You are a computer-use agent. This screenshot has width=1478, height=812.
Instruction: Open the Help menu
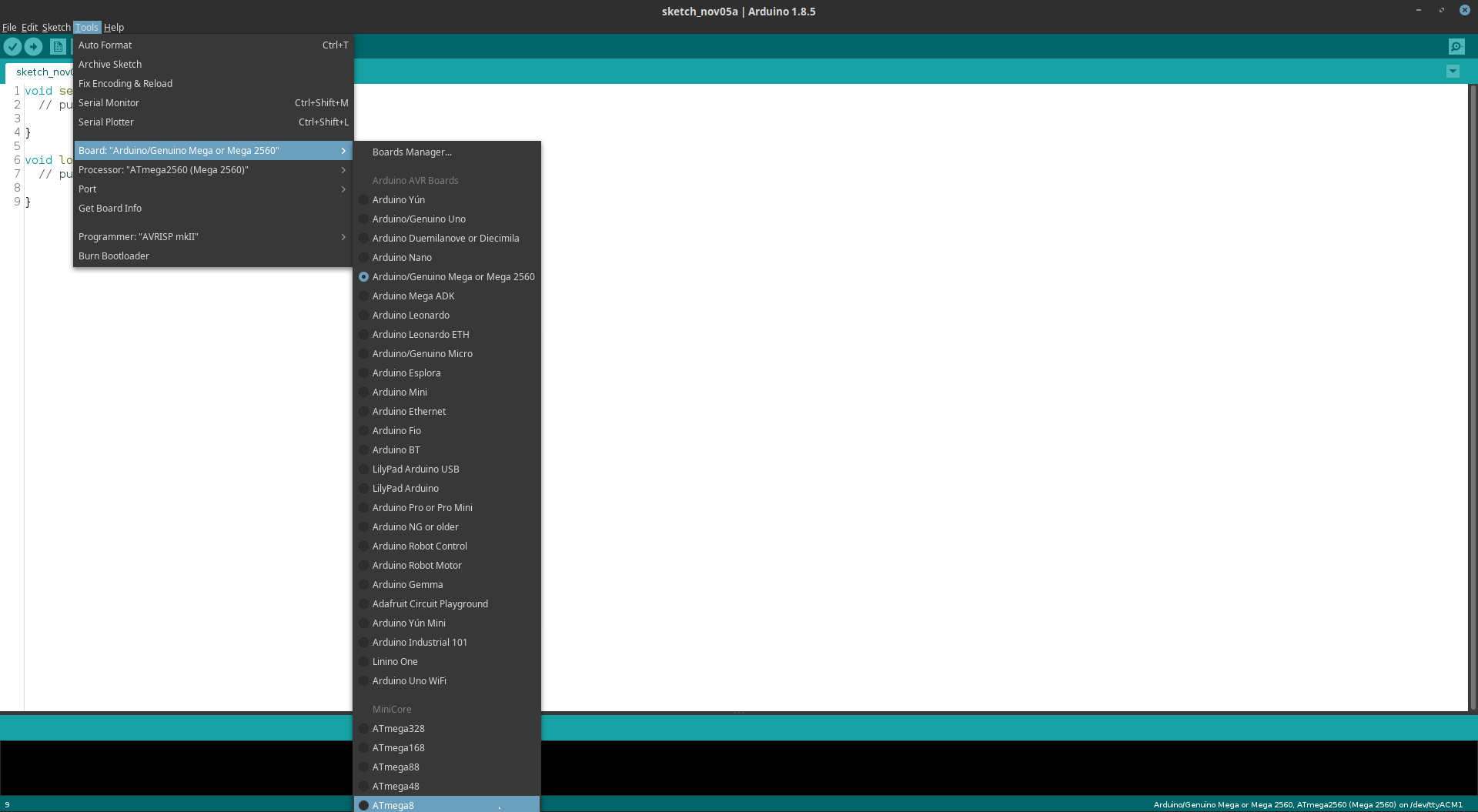[x=114, y=27]
